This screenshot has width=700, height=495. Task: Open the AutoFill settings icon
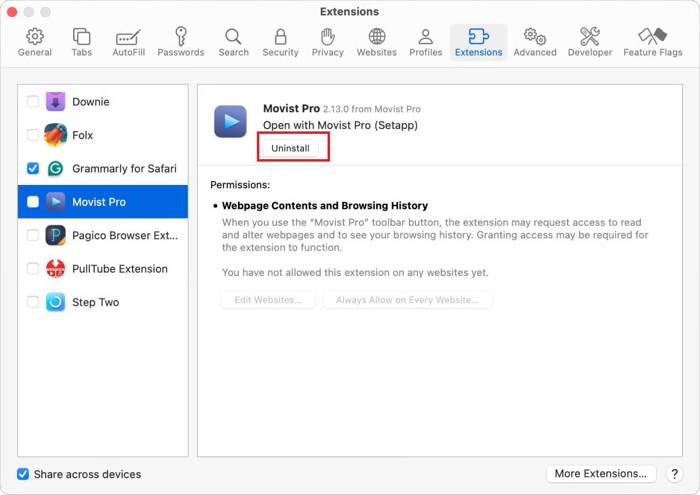[129, 37]
